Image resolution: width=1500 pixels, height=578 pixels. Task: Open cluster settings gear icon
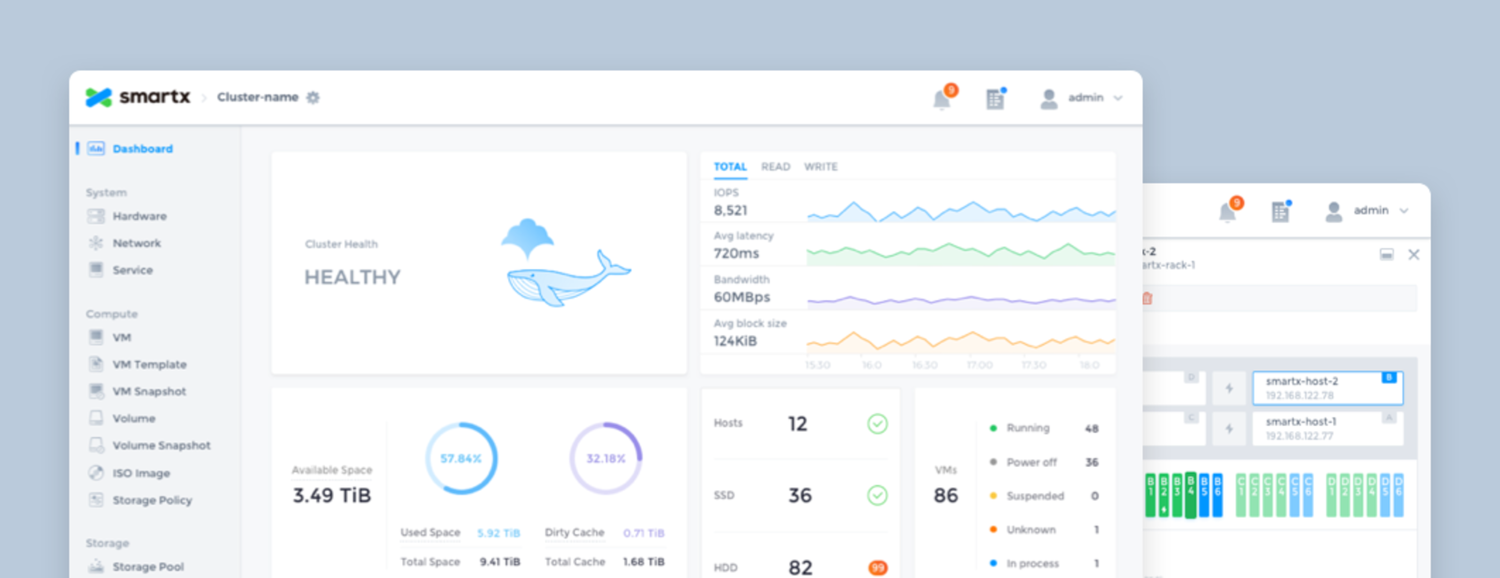click(313, 97)
